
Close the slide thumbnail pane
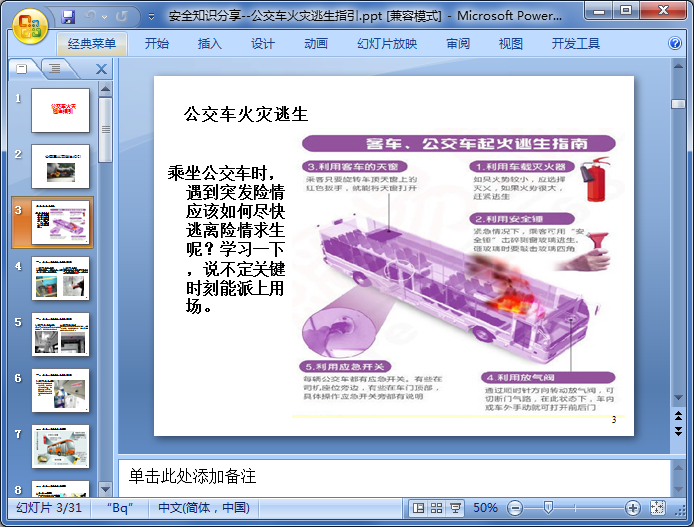tap(101, 69)
